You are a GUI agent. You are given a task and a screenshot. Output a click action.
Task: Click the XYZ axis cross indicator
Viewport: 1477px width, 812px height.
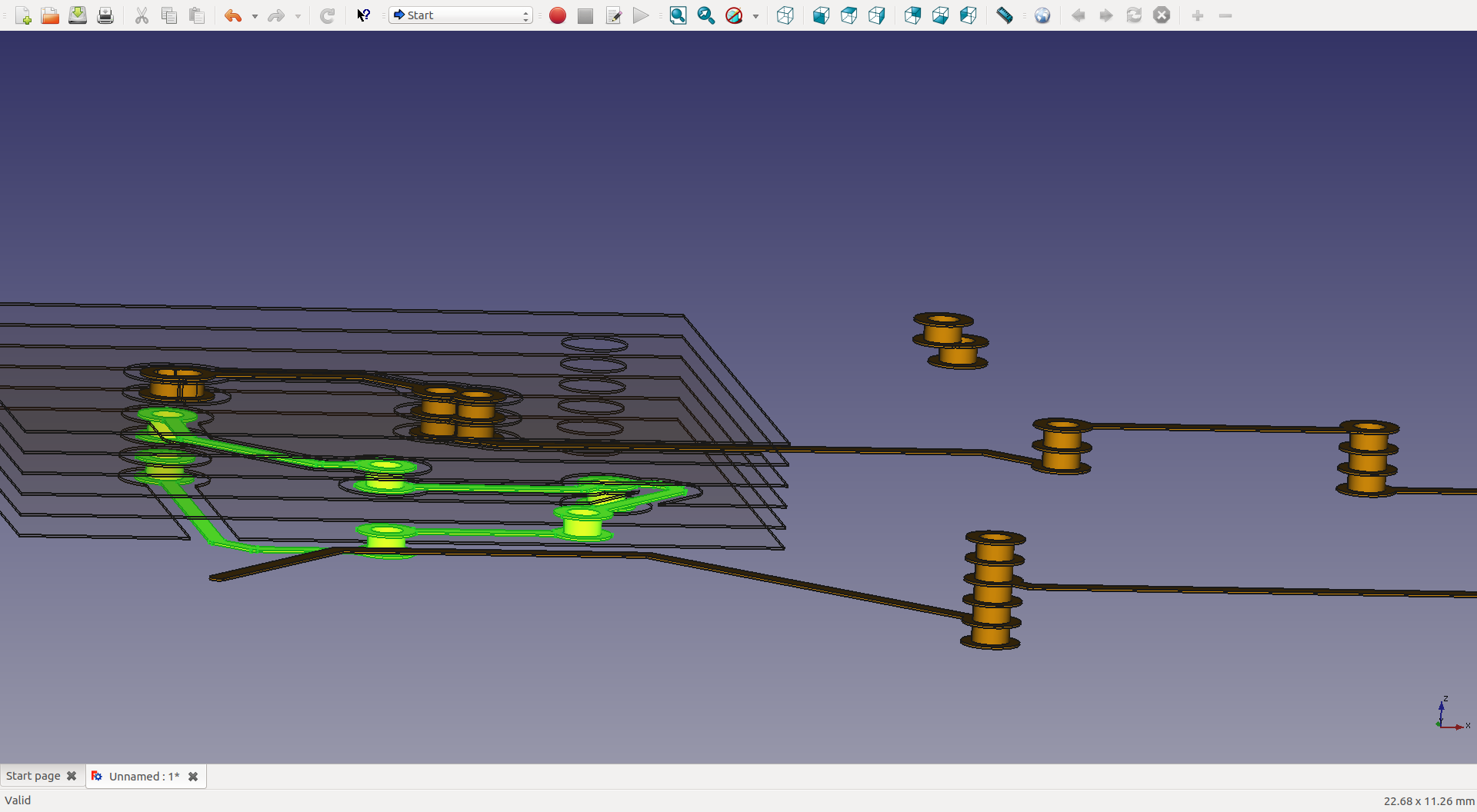pyautogui.click(x=1452, y=713)
